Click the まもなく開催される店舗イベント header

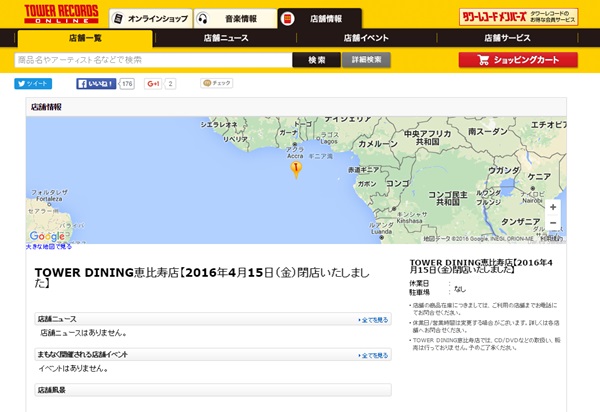tap(213, 355)
